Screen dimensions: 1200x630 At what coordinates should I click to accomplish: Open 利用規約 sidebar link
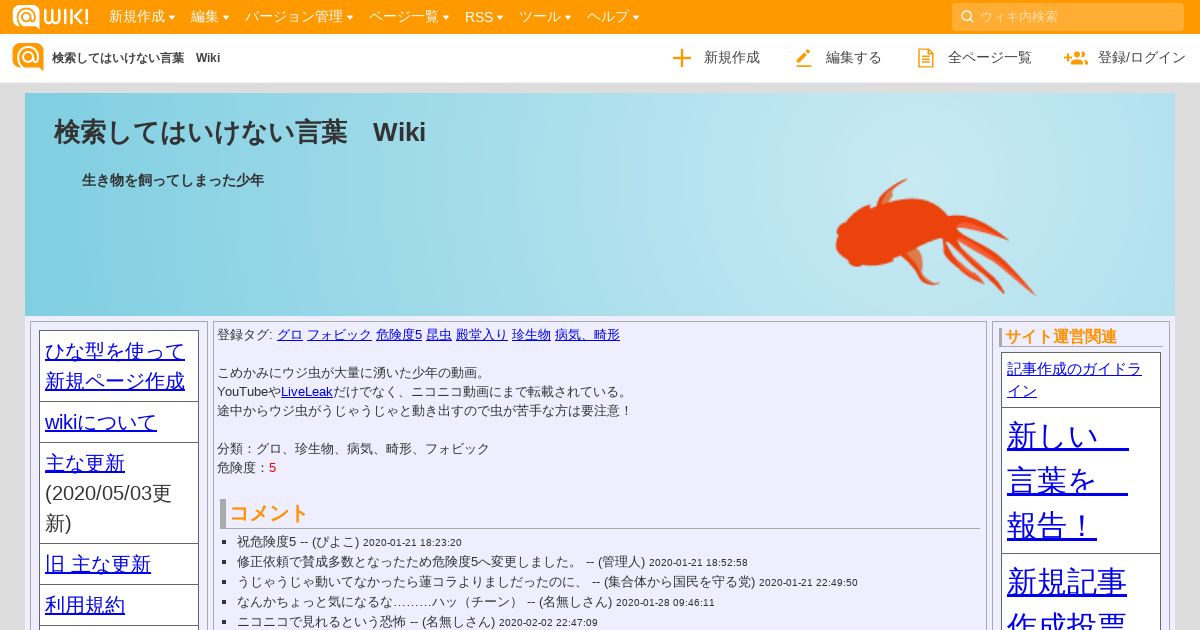point(85,605)
